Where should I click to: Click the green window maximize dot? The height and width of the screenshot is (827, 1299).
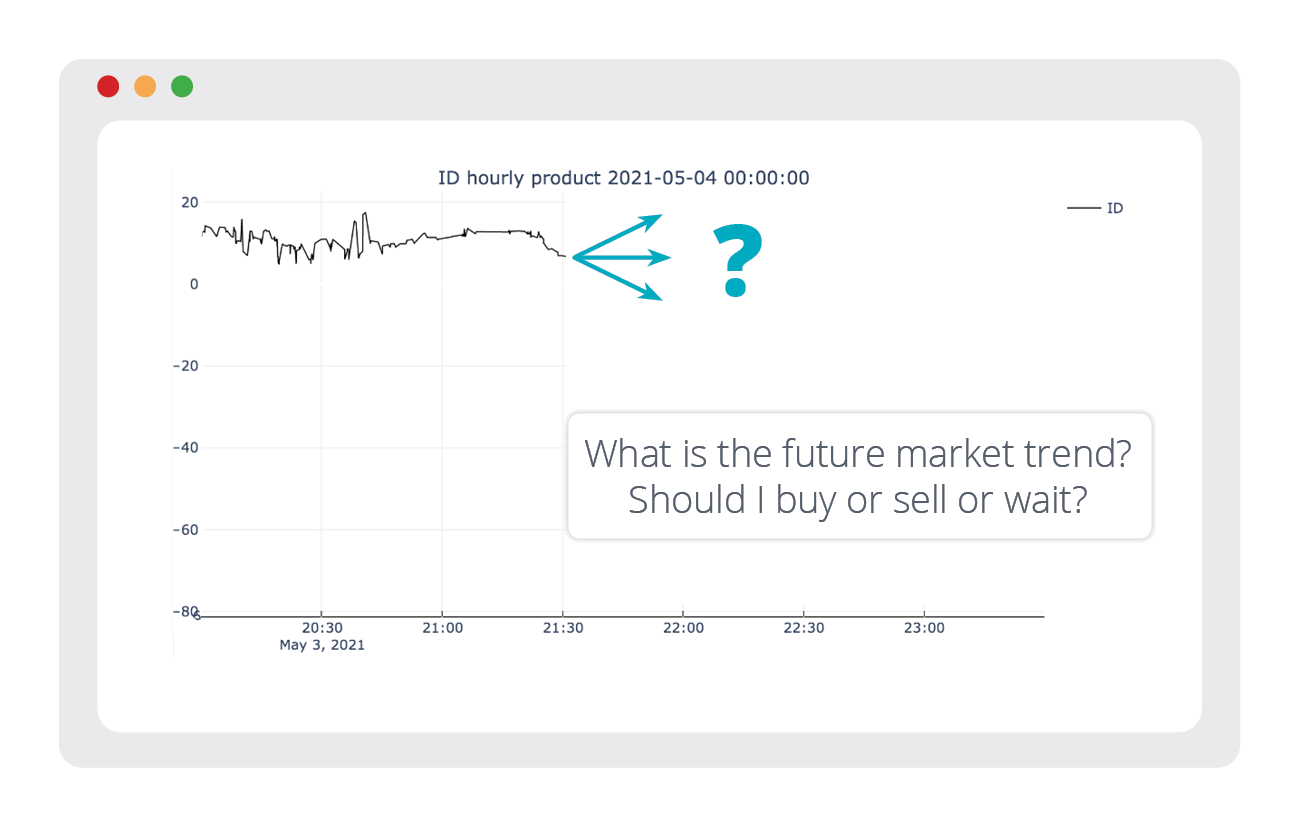click(x=182, y=86)
